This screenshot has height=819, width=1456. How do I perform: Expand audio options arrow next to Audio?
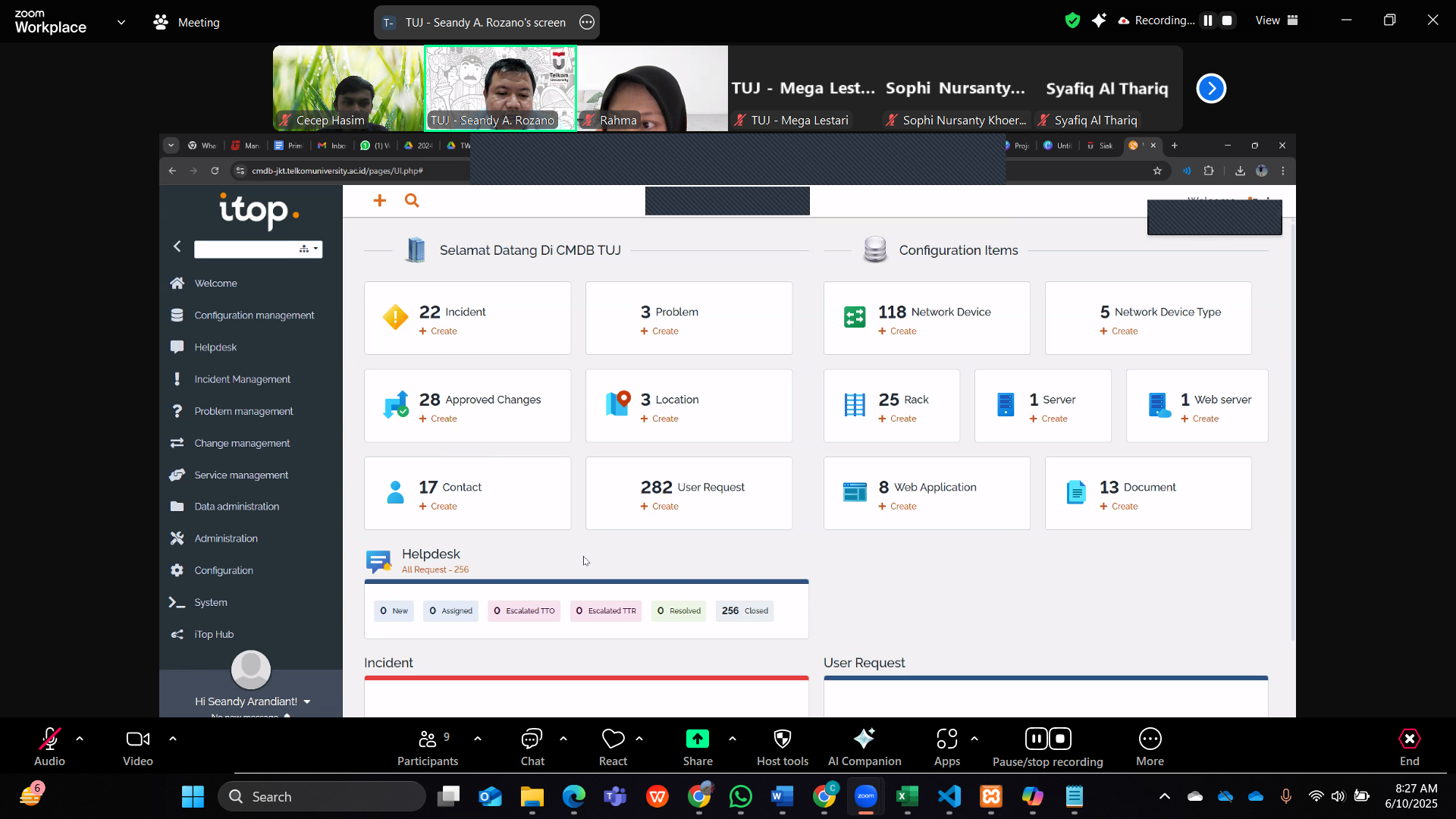coord(80,738)
